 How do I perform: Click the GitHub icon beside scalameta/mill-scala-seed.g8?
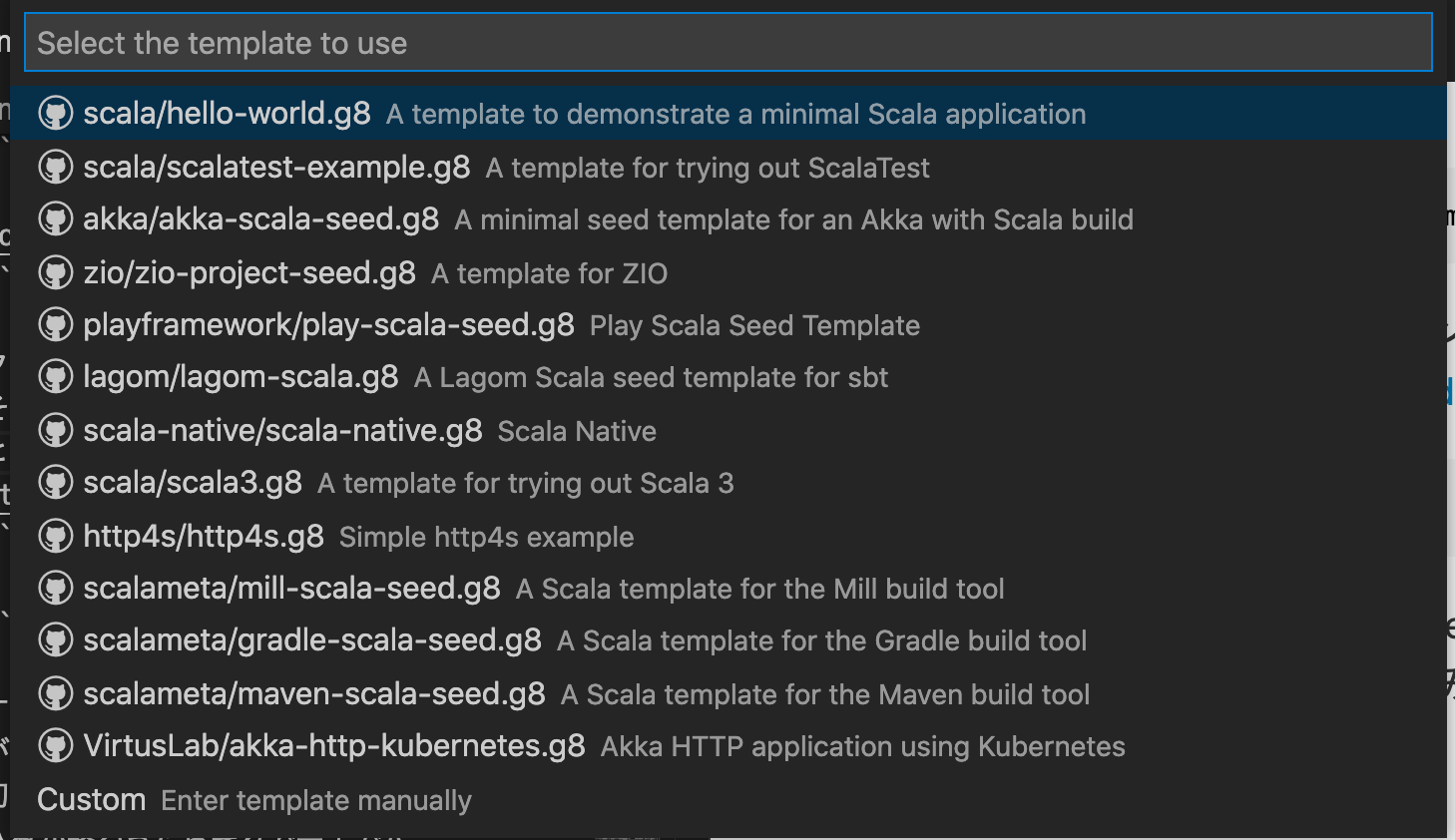point(56,588)
